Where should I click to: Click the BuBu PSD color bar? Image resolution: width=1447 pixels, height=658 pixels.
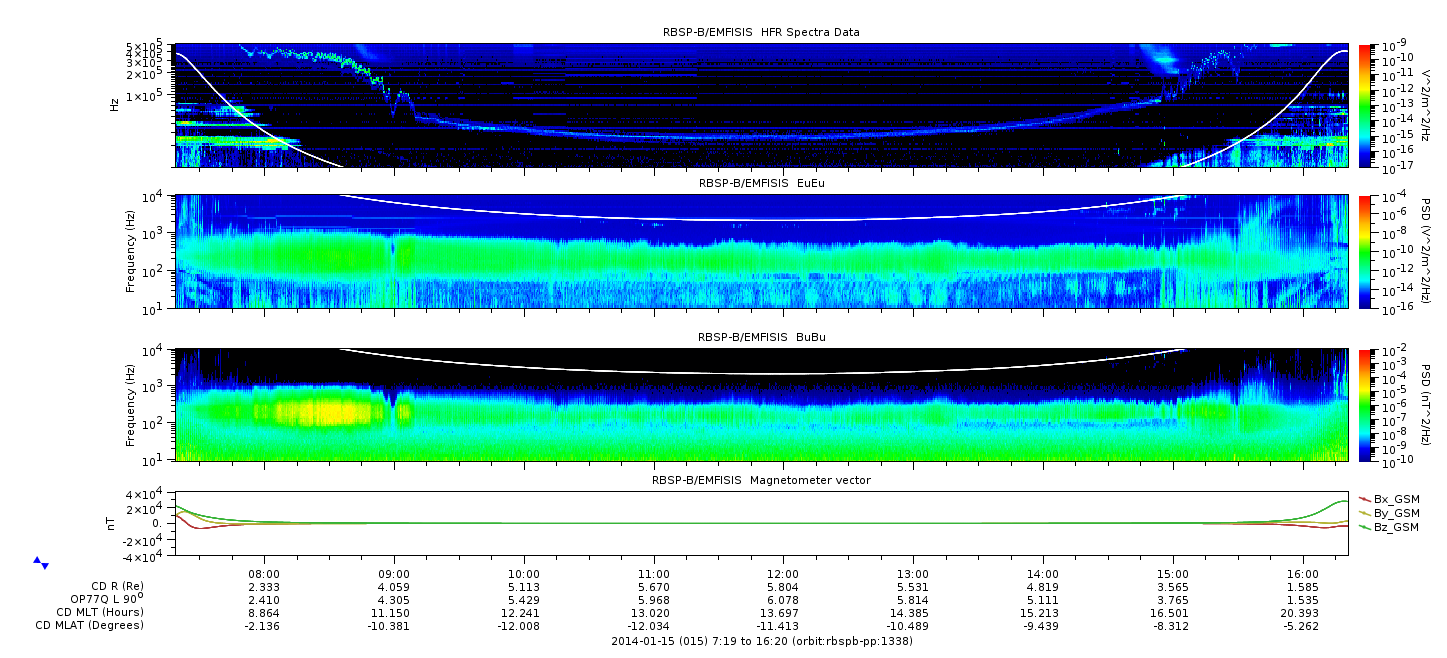pyautogui.click(x=1365, y=405)
